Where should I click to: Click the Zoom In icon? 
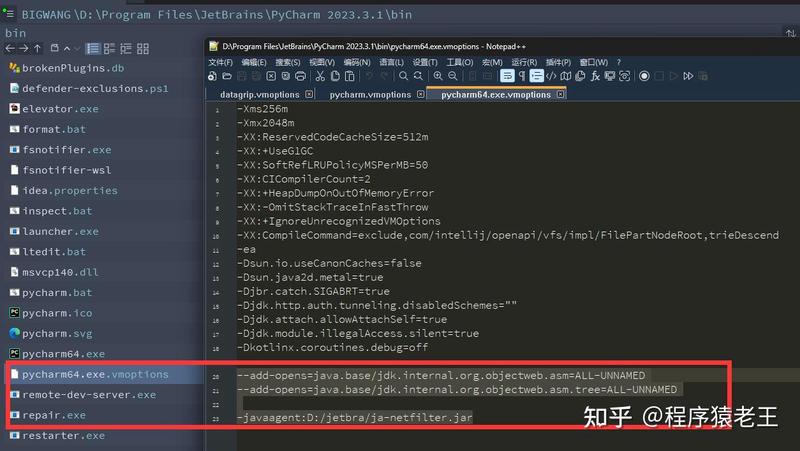coord(438,76)
